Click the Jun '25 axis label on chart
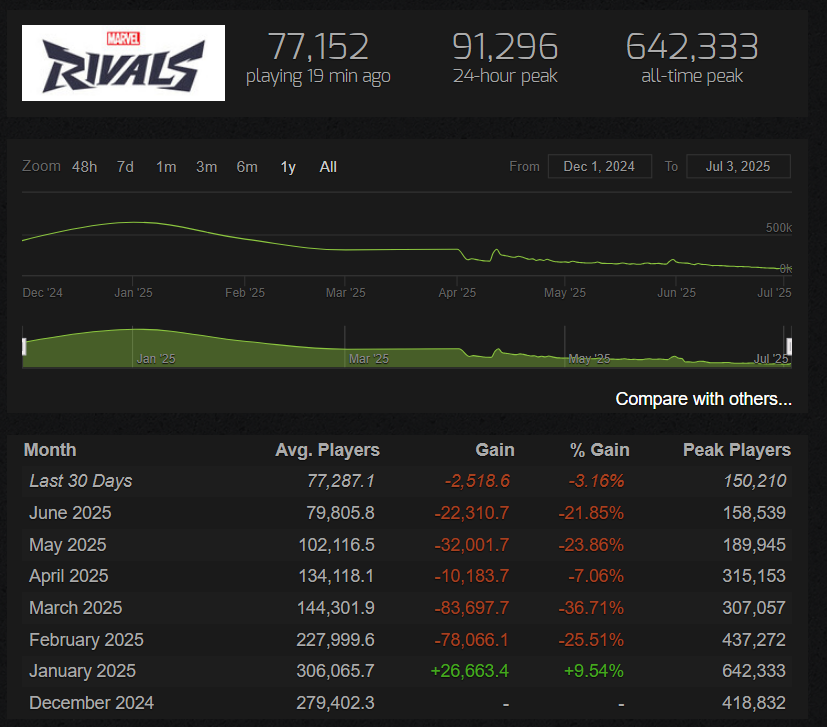The width and height of the screenshot is (827, 727). click(x=676, y=293)
